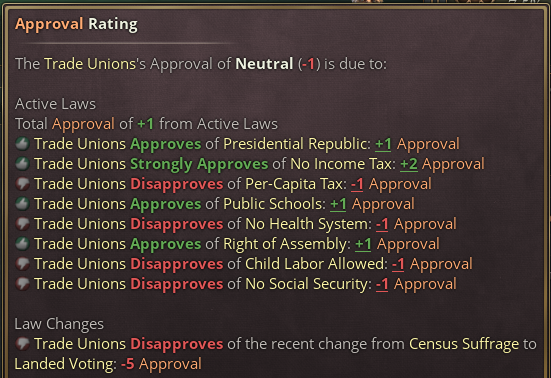Screen dimensions: 551x378
Task: Select the underlined +1 for Presidential Republic
Action: [383, 144]
